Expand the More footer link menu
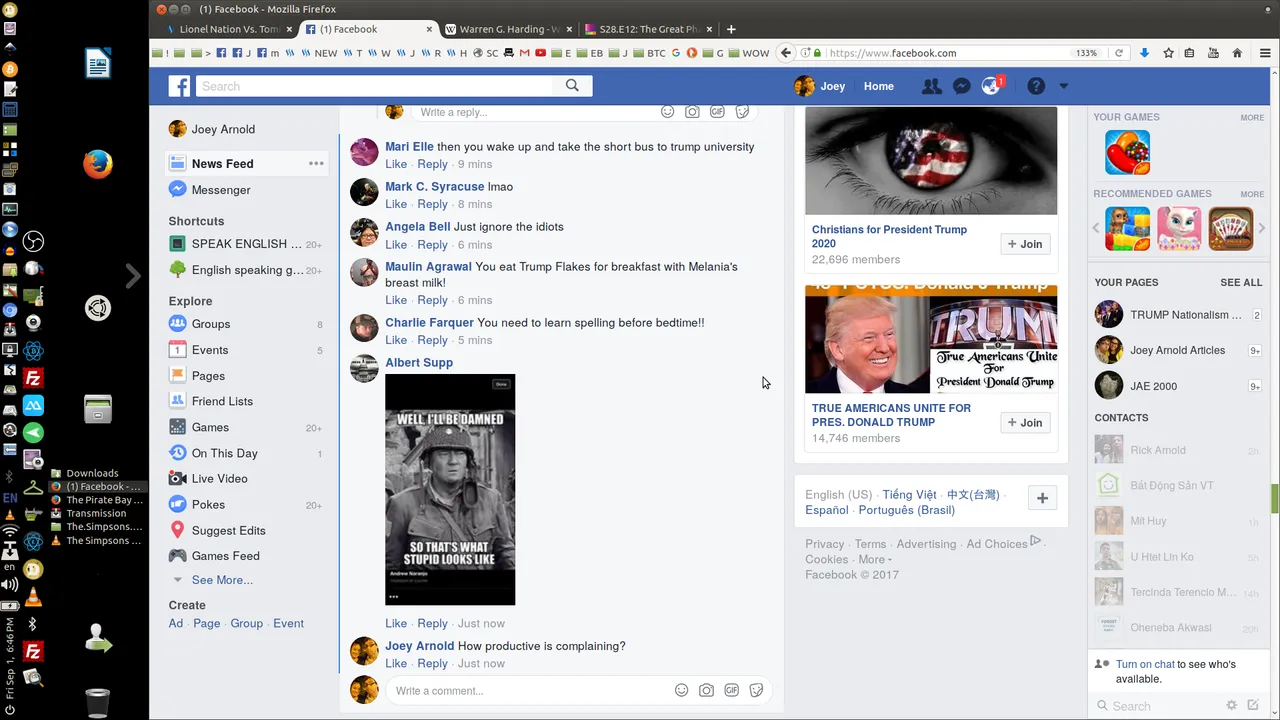This screenshot has height=720, width=1280. tap(875, 559)
